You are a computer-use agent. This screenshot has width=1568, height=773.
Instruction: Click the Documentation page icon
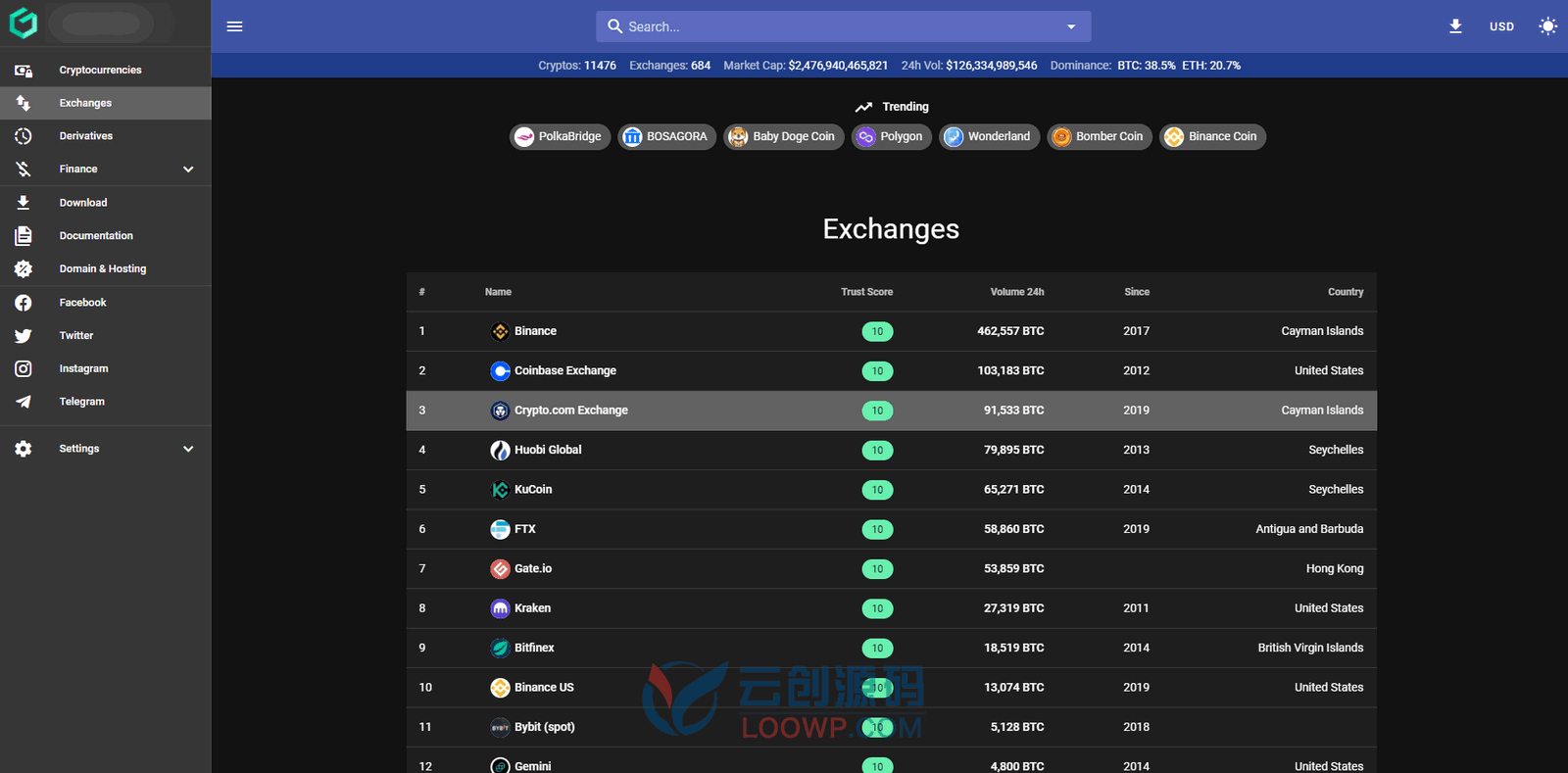(24, 236)
